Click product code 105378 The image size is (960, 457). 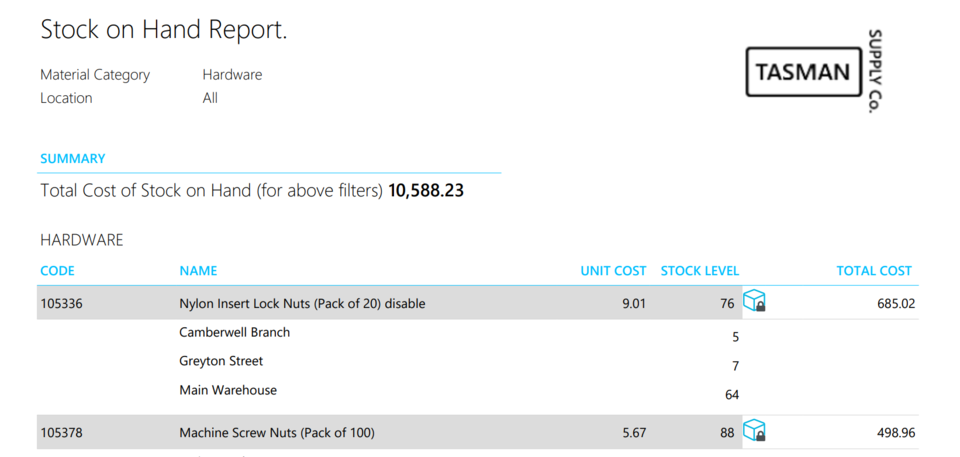tap(61, 433)
